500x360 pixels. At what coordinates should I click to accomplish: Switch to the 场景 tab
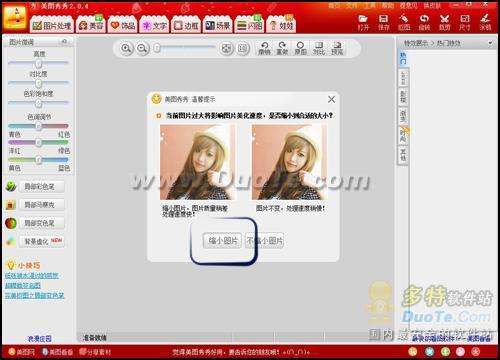pyautogui.click(x=218, y=25)
